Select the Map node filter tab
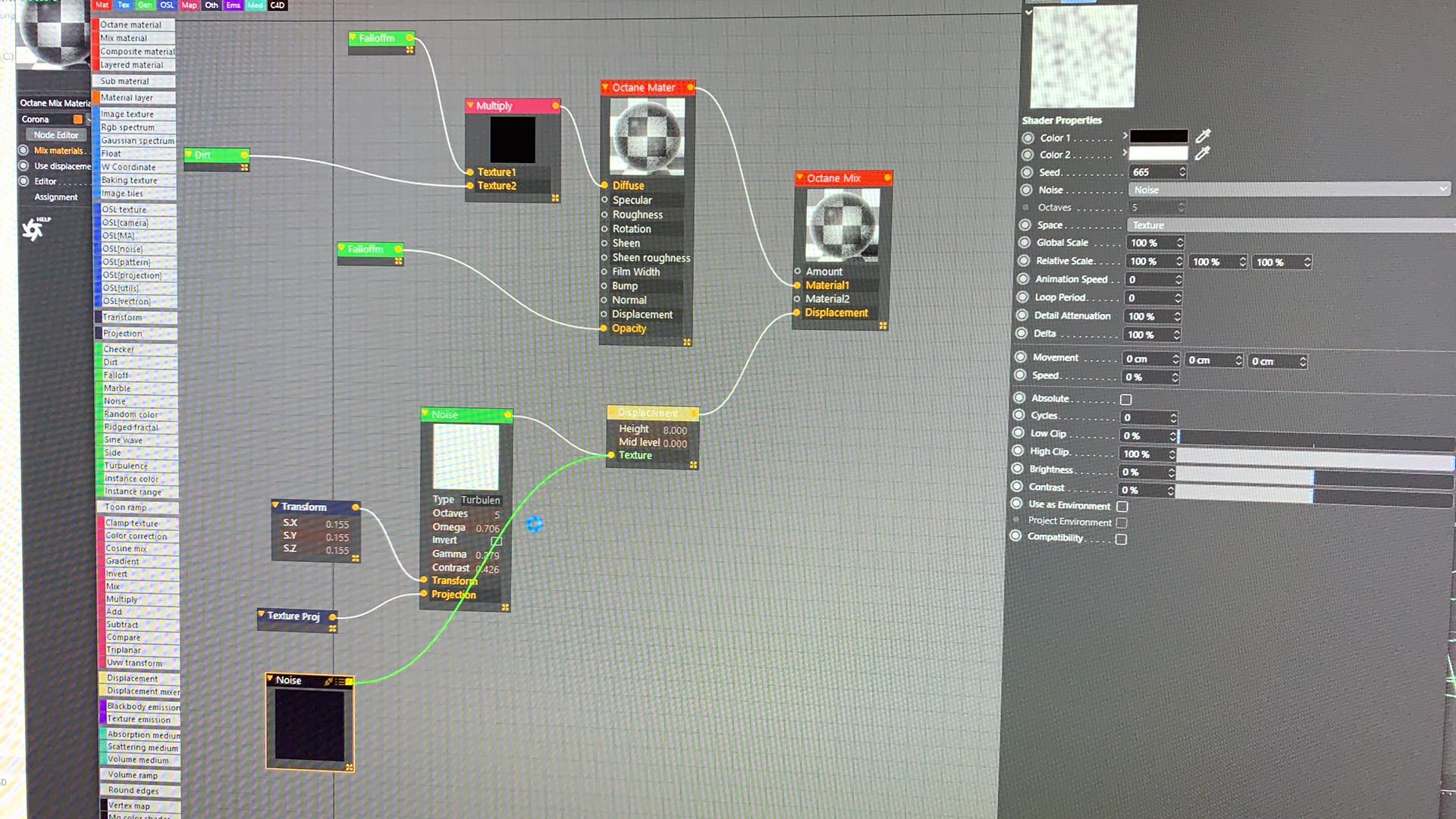1456x819 pixels. coord(189,5)
